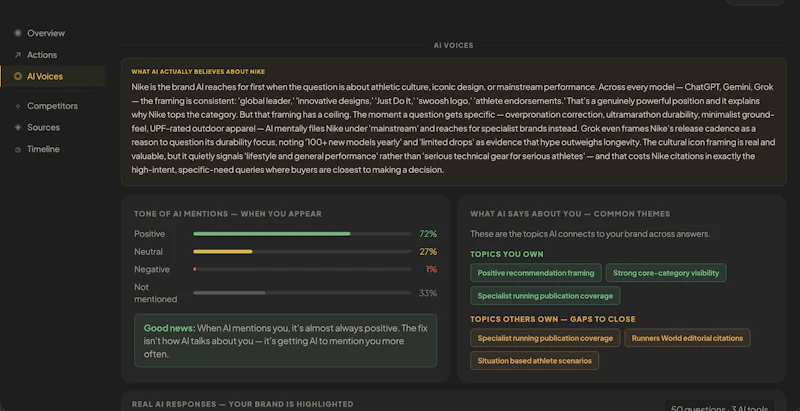This screenshot has height=411, width=800.
Task: Click the yellow Neutral tone bar
Action: (x=222, y=251)
